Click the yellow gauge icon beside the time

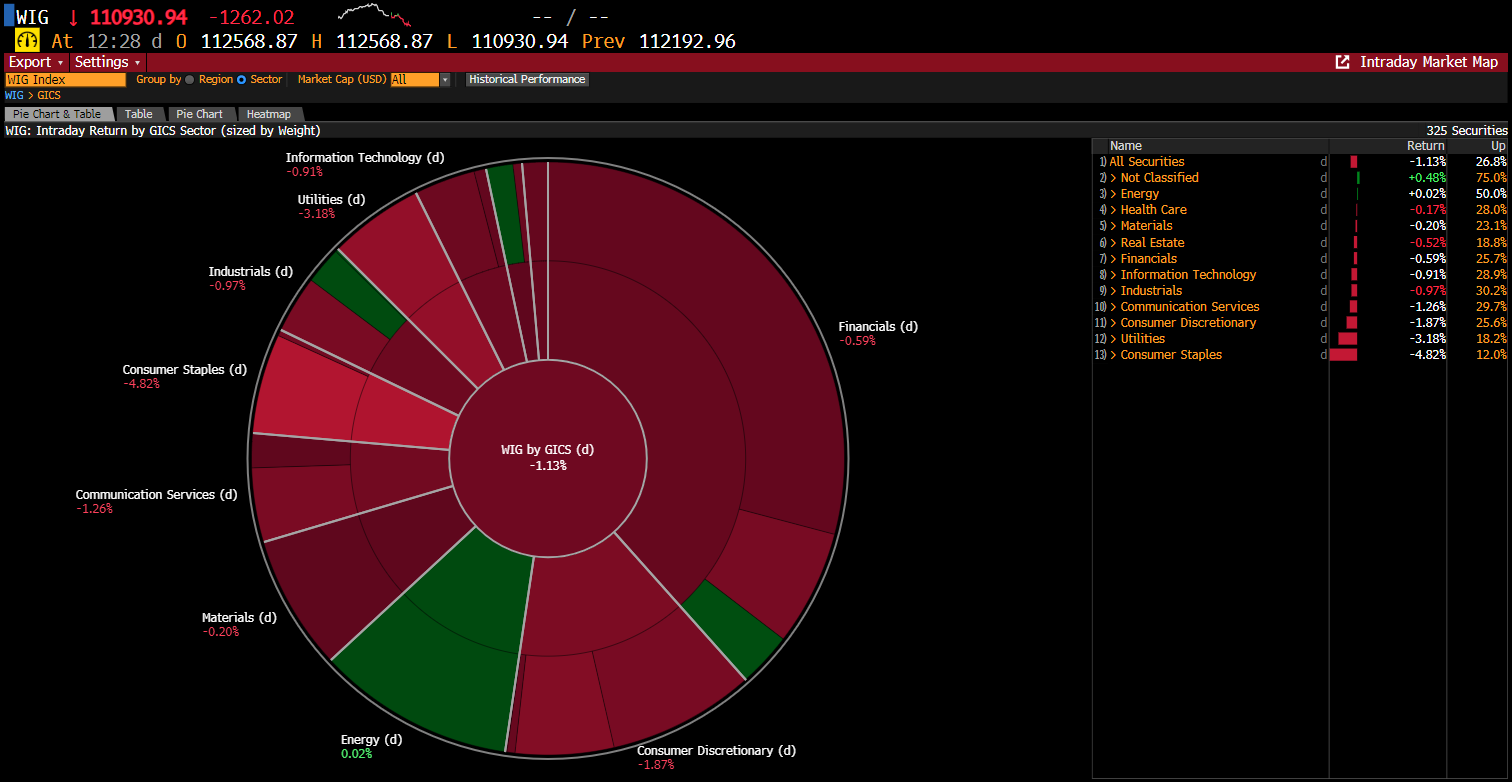click(x=27, y=41)
